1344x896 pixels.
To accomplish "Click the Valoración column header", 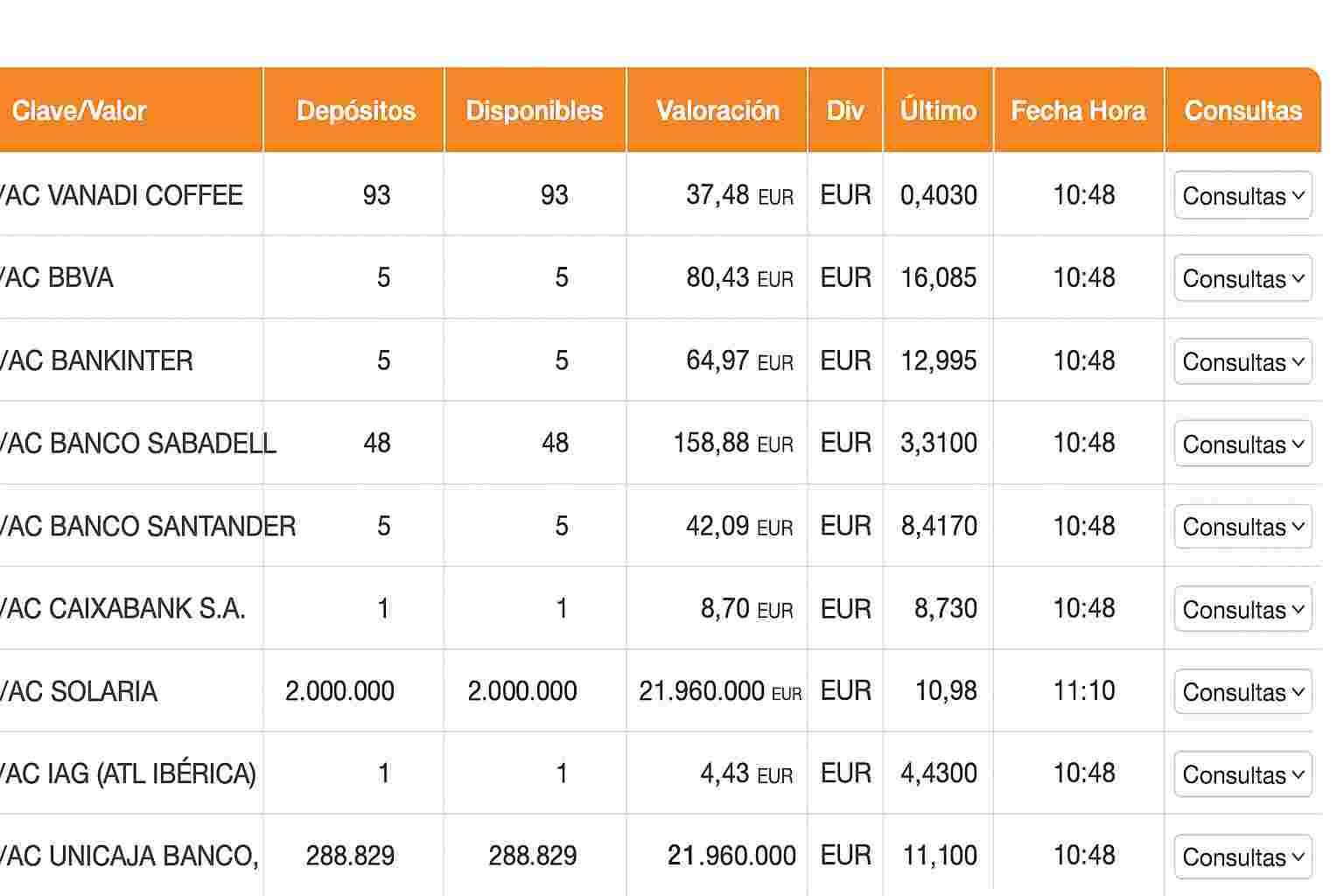I will tap(717, 111).
